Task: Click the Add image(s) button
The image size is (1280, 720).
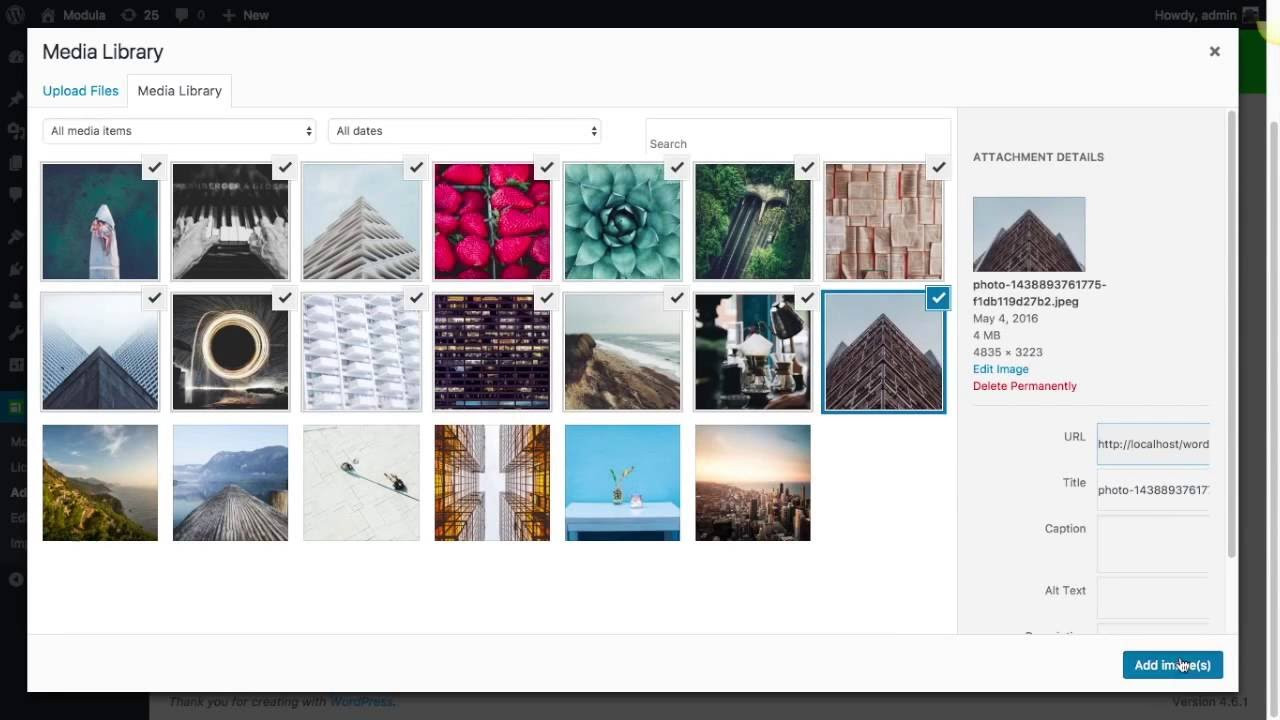Action: 1172,665
